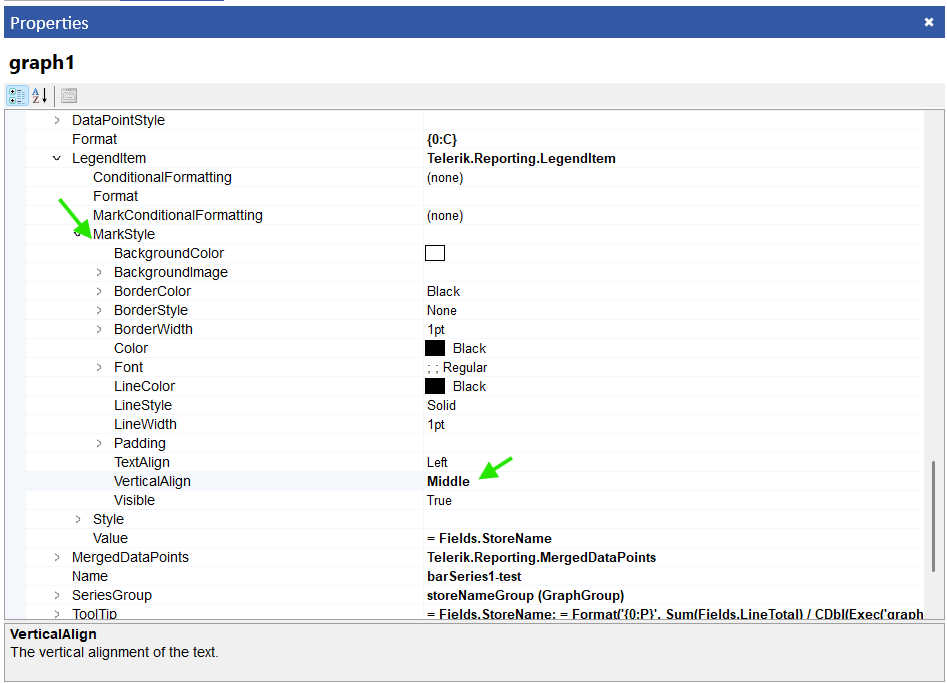Expand the MergedDataPoints property
947x683 pixels.
pos(57,557)
